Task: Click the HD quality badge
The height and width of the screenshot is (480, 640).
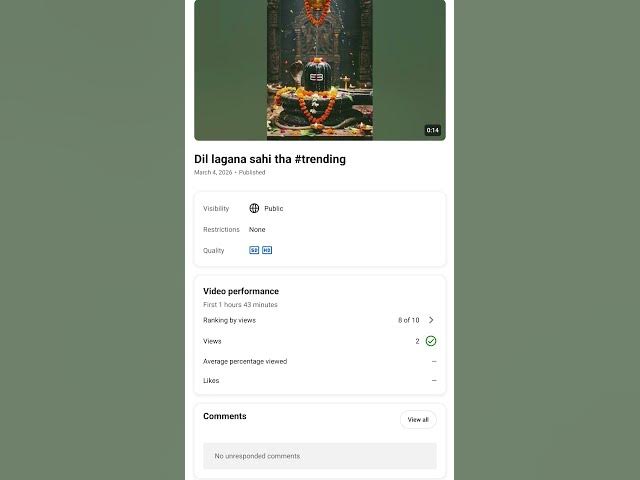Action: [x=267, y=250]
